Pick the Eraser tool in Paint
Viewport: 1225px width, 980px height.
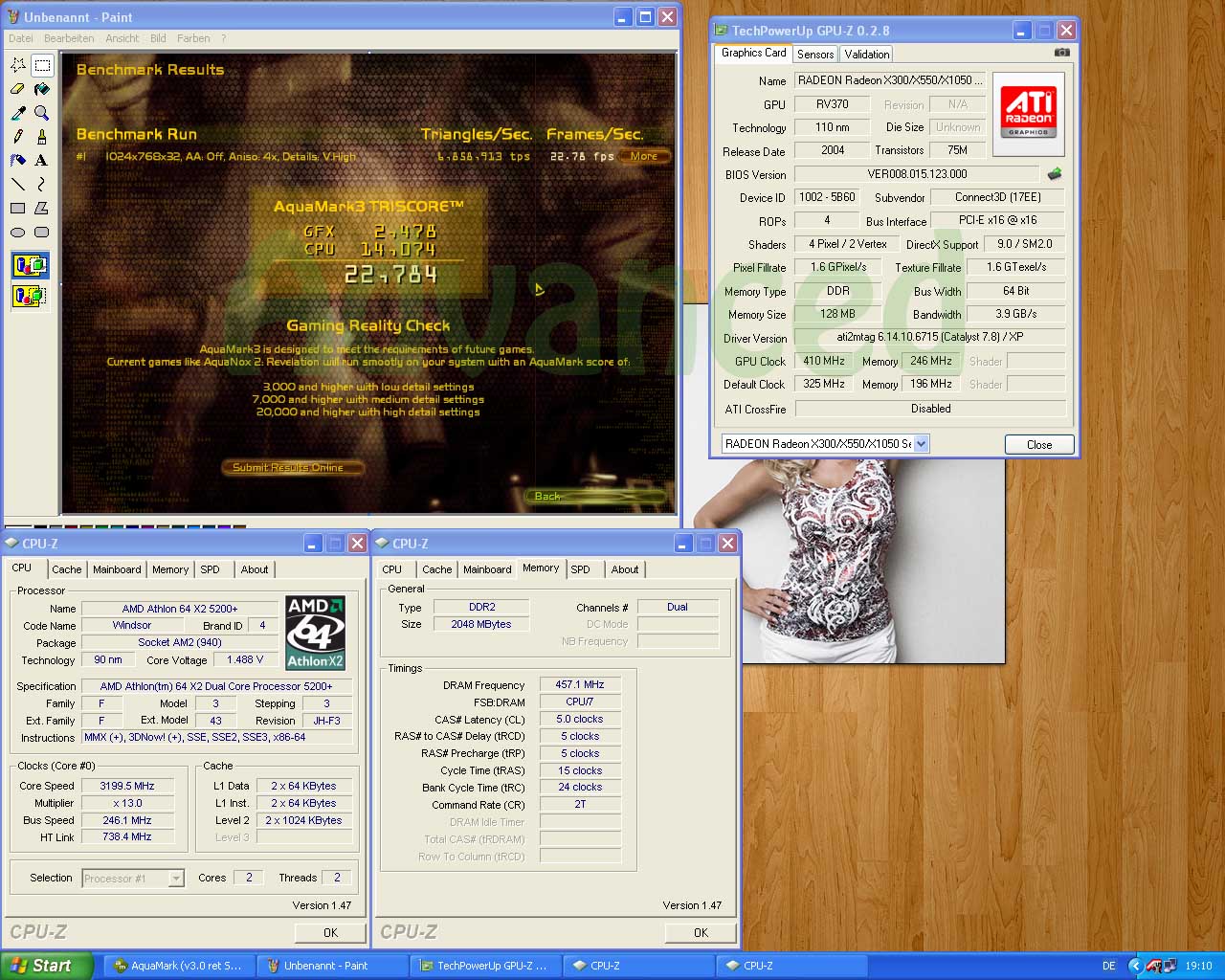(x=18, y=89)
